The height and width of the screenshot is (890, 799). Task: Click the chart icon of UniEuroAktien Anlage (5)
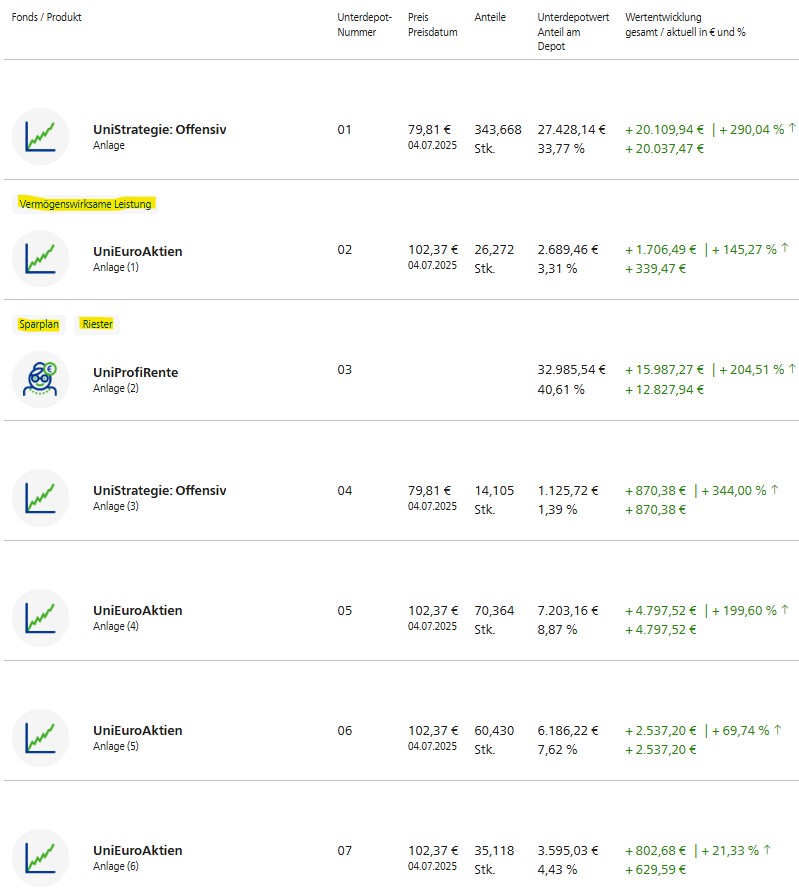click(40, 738)
